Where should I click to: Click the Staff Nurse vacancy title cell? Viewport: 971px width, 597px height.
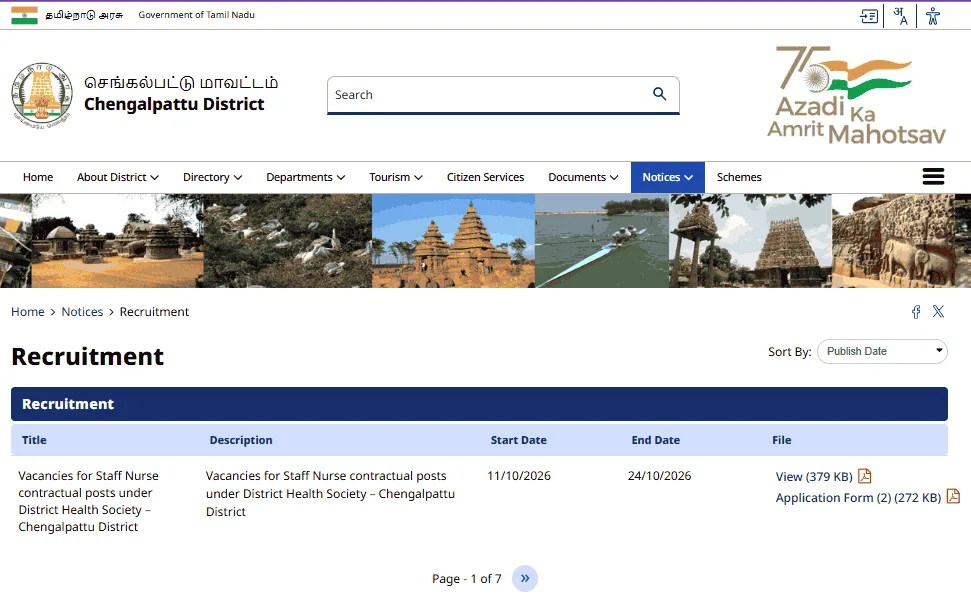click(88, 501)
